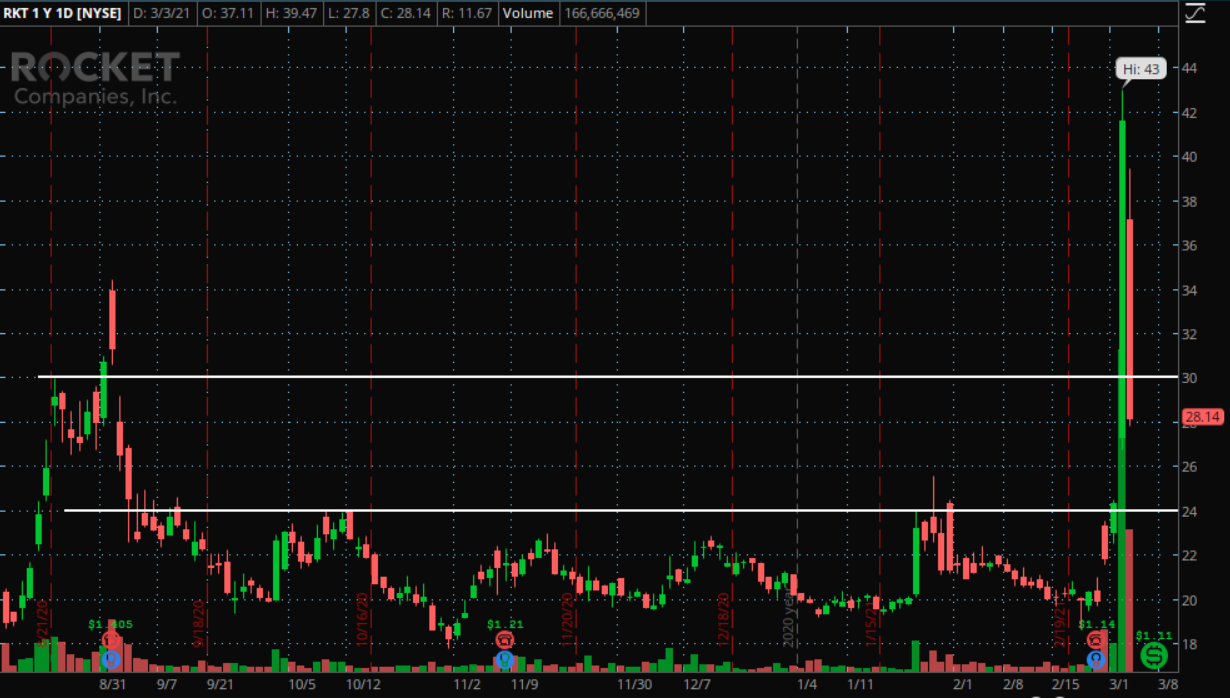Click the red 28.14 last price label
The width and height of the screenshot is (1230, 698).
click(x=1202, y=417)
